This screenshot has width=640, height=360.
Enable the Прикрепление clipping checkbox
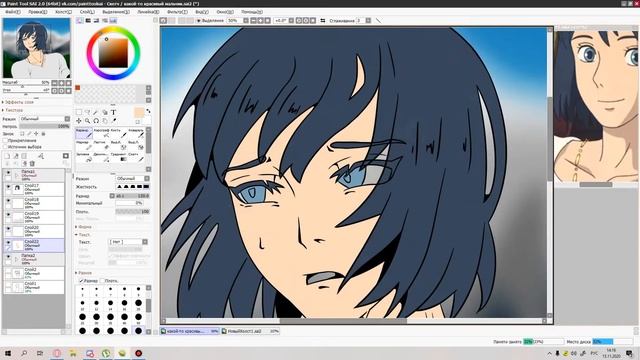click(x=5, y=140)
